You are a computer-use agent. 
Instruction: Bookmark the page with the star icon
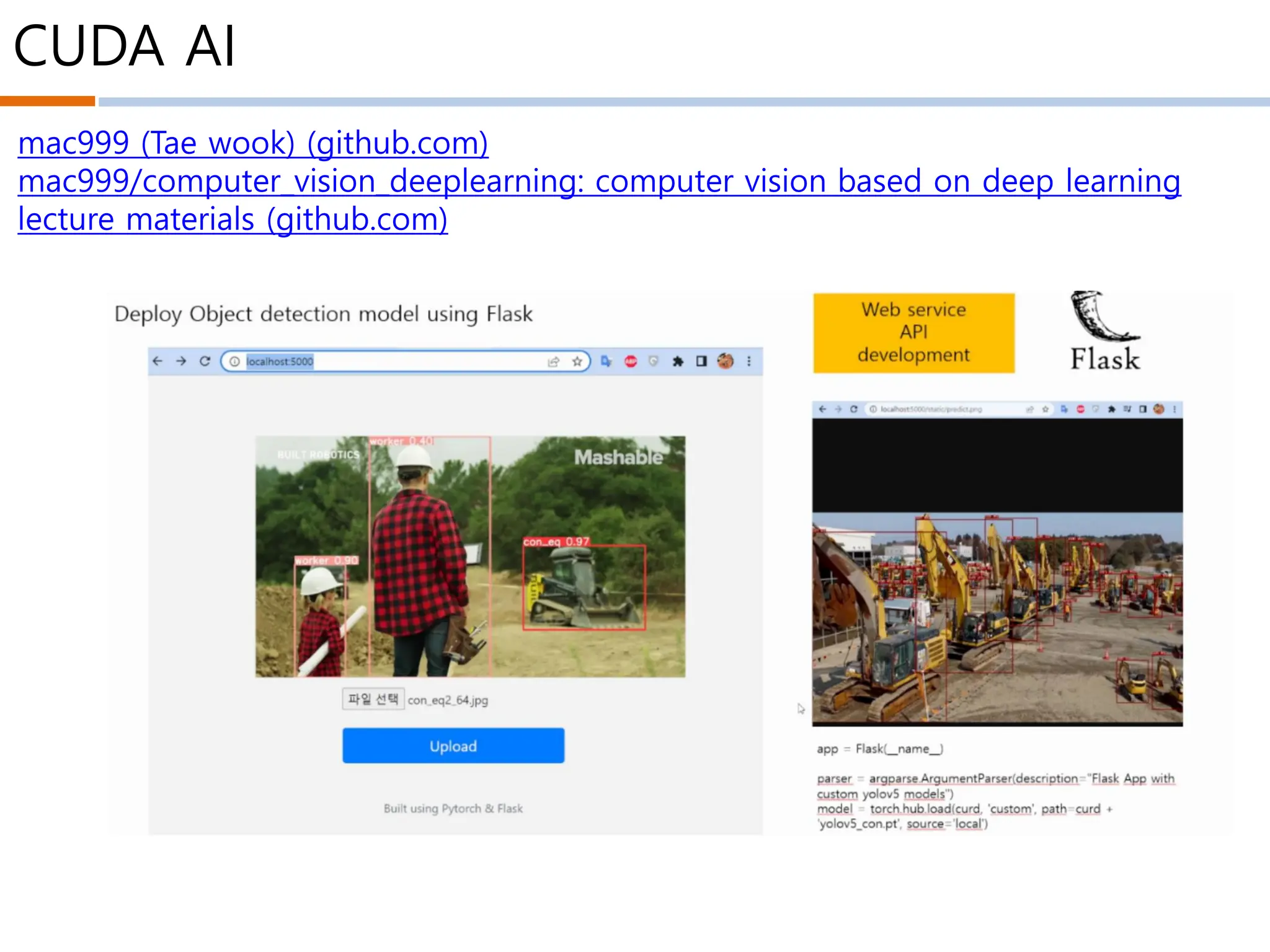point(577,361)
